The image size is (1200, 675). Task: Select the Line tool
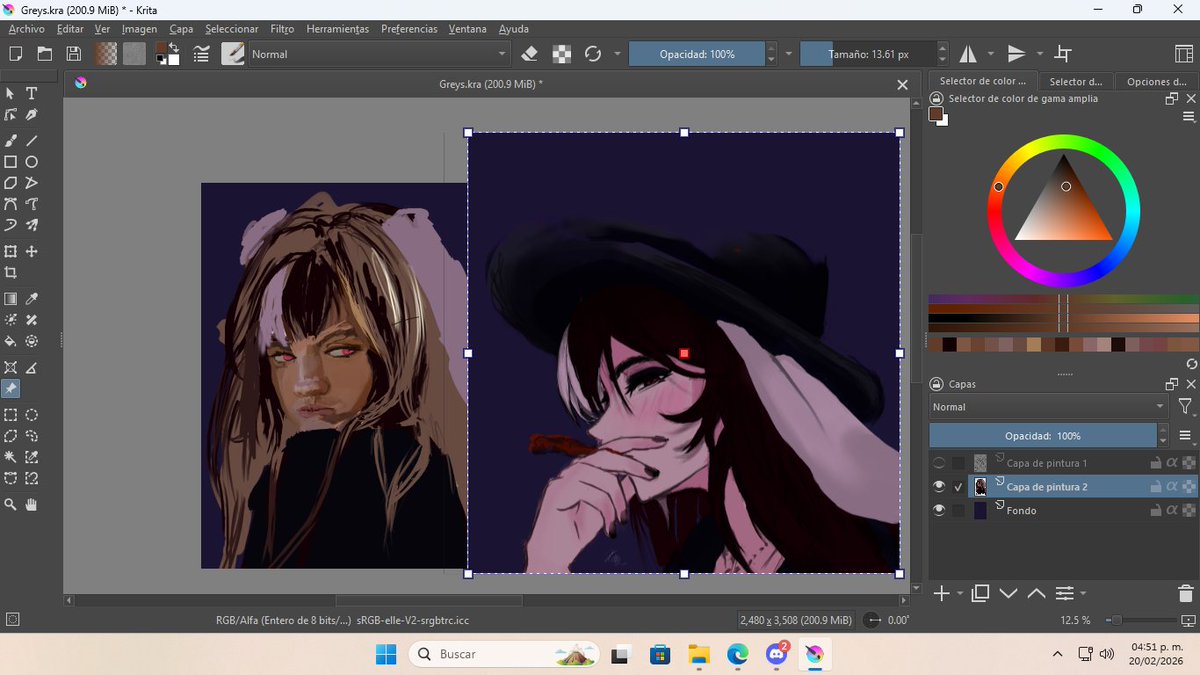click(x=31, y=141)
